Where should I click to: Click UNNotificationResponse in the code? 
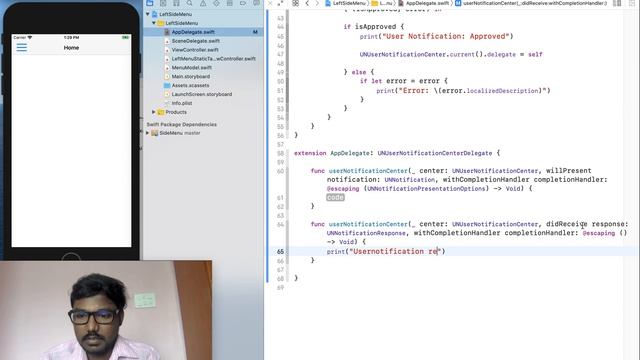coord(366,233)
